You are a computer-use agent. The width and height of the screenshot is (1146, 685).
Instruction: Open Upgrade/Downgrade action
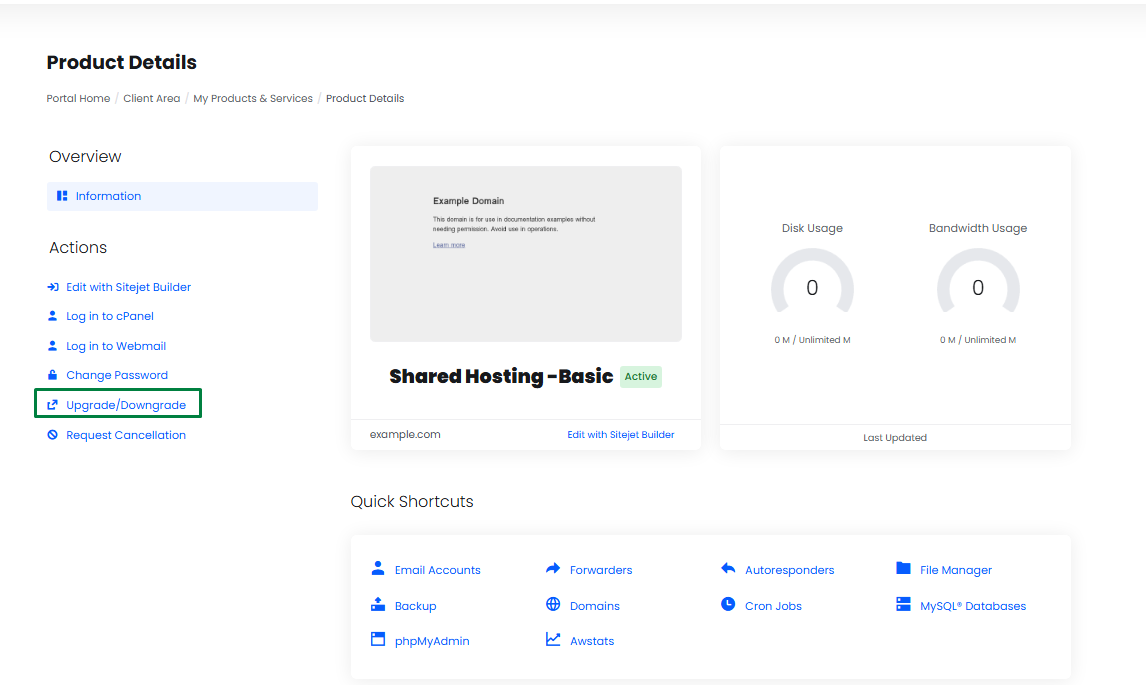[x=126, y=405]
